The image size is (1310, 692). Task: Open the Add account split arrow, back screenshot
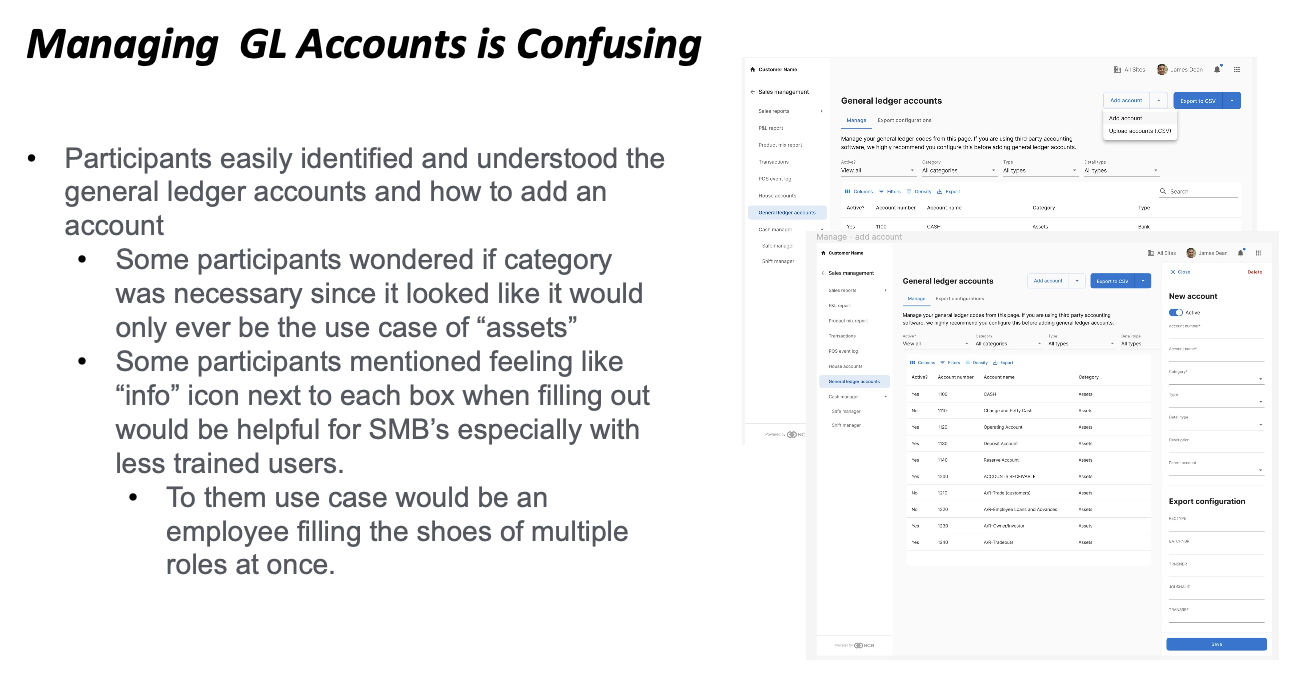tap(1159, 101)
